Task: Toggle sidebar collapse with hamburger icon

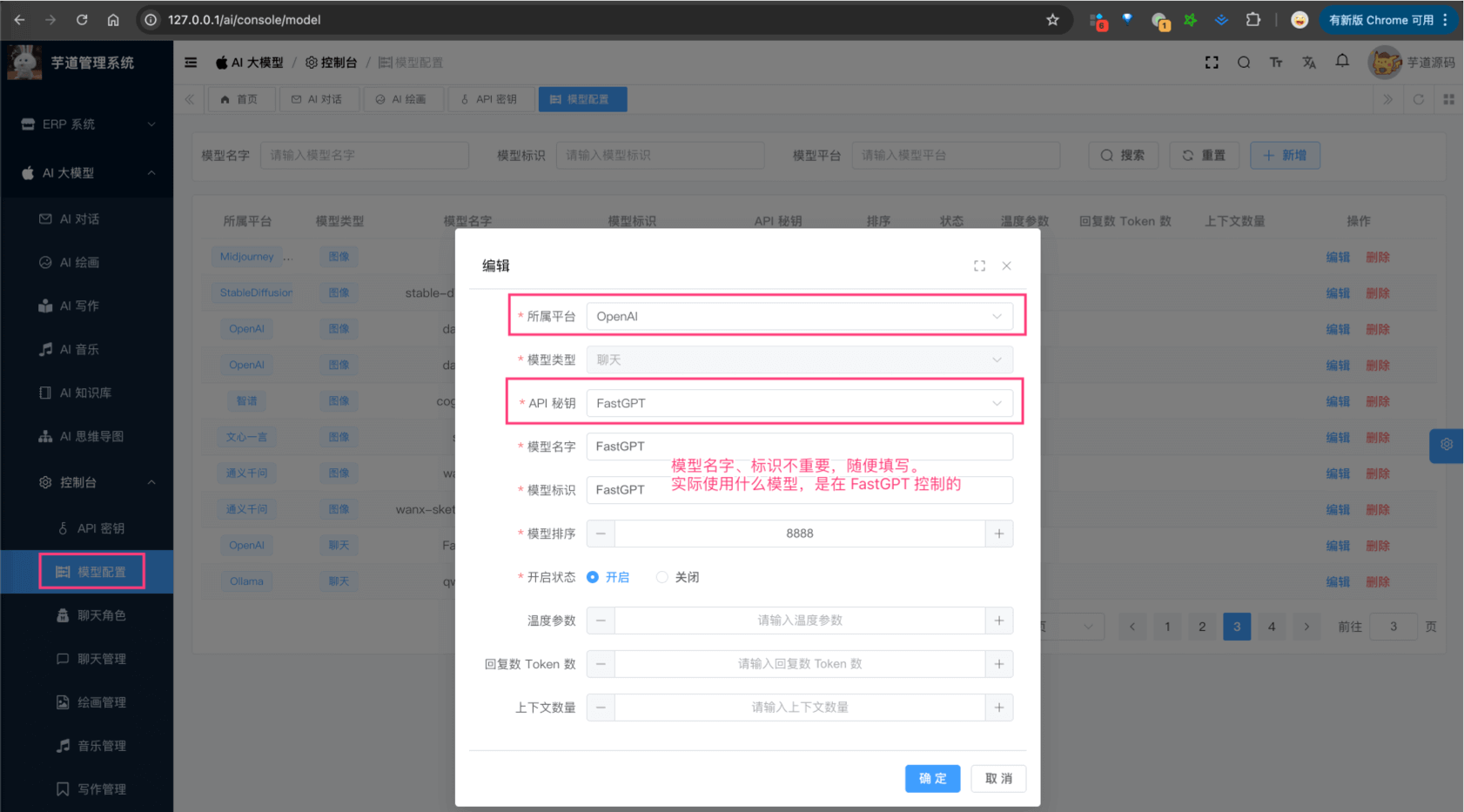Action: tap(190, 62)
